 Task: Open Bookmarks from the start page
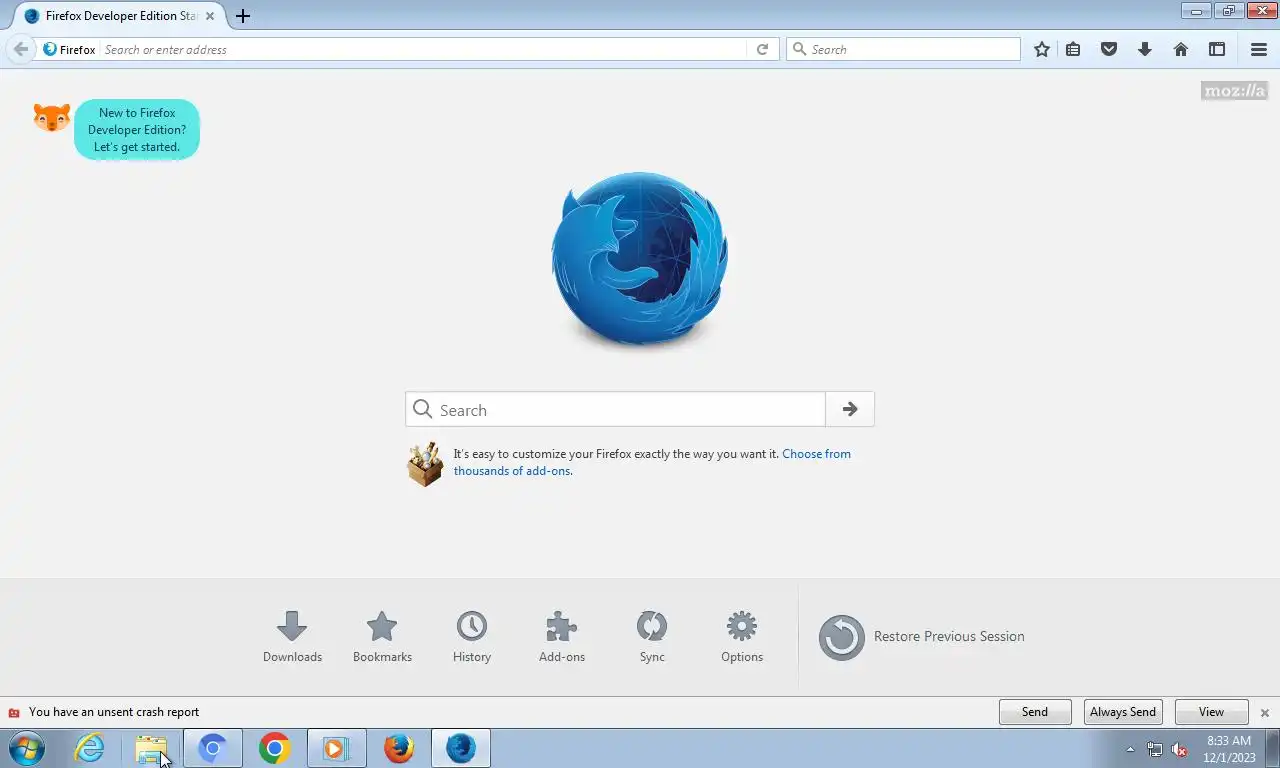(382, 637)
